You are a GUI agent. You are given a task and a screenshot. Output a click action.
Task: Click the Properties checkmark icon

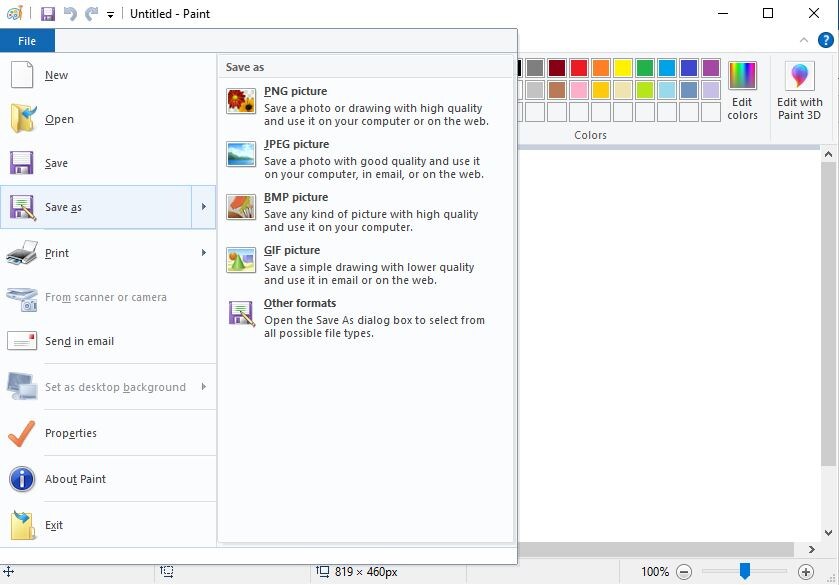pos(22,433)
